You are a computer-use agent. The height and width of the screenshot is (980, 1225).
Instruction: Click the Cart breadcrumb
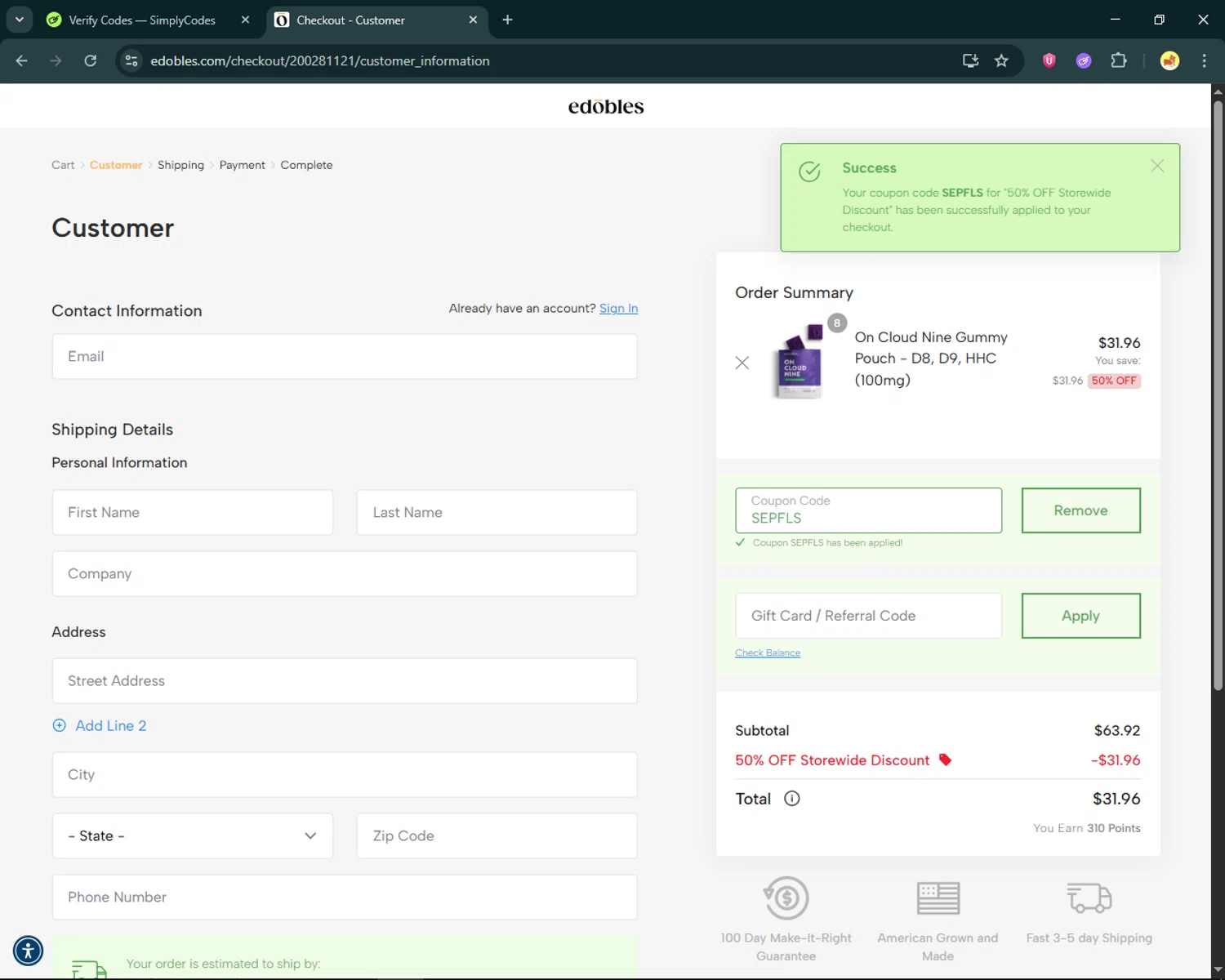63,165
